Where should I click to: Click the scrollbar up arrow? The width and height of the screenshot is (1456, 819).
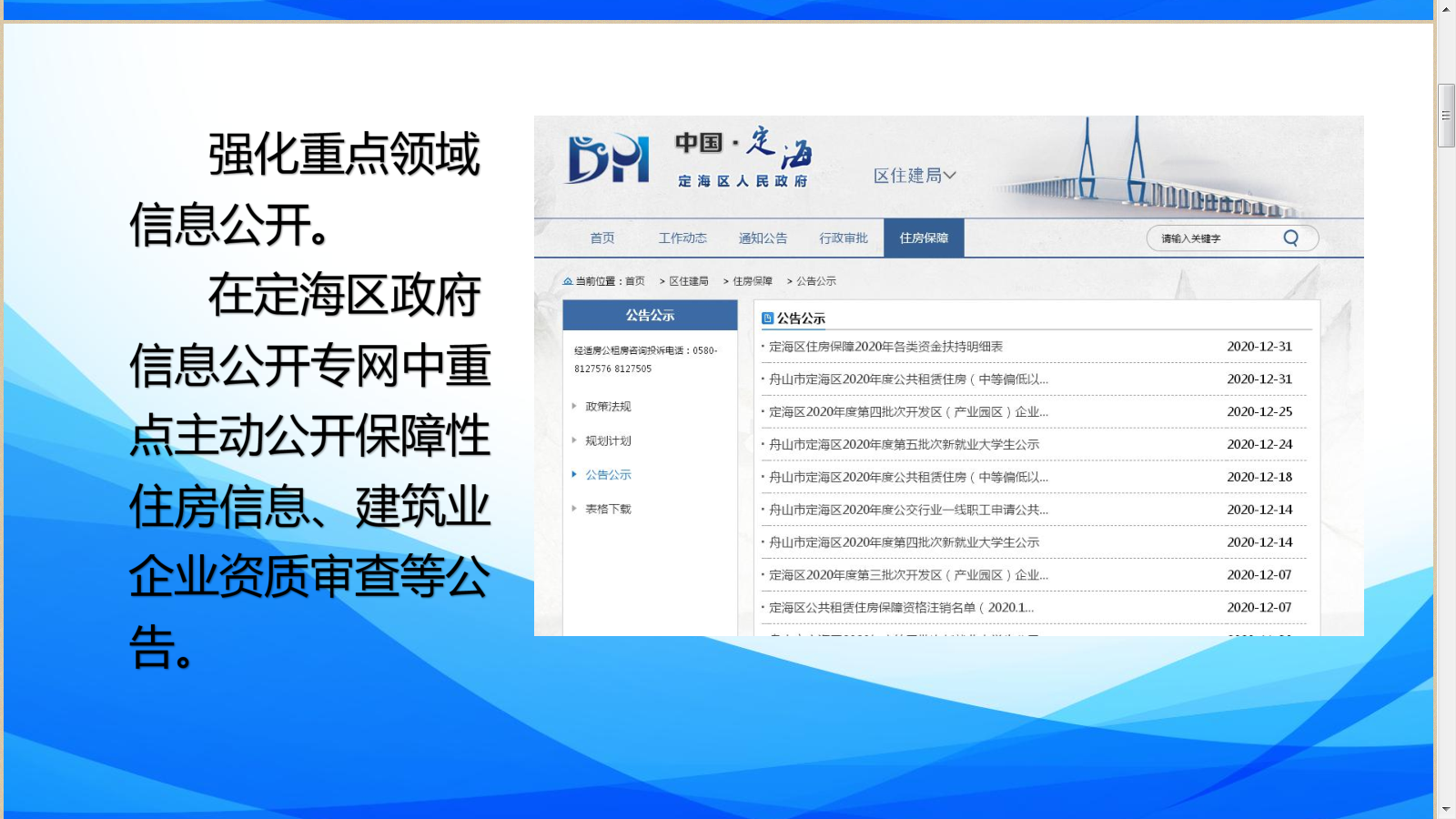pos(1446,9)
